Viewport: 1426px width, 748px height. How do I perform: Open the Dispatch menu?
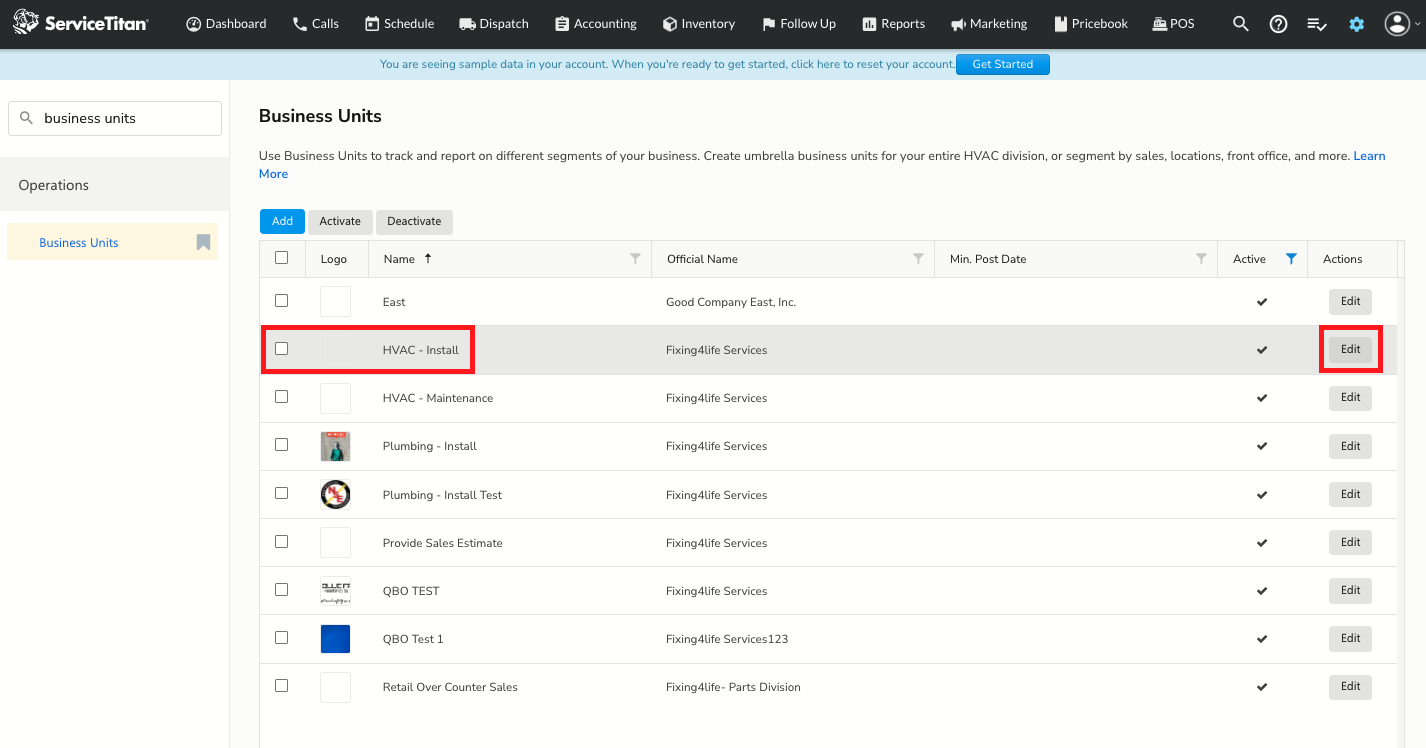point(494,24)
